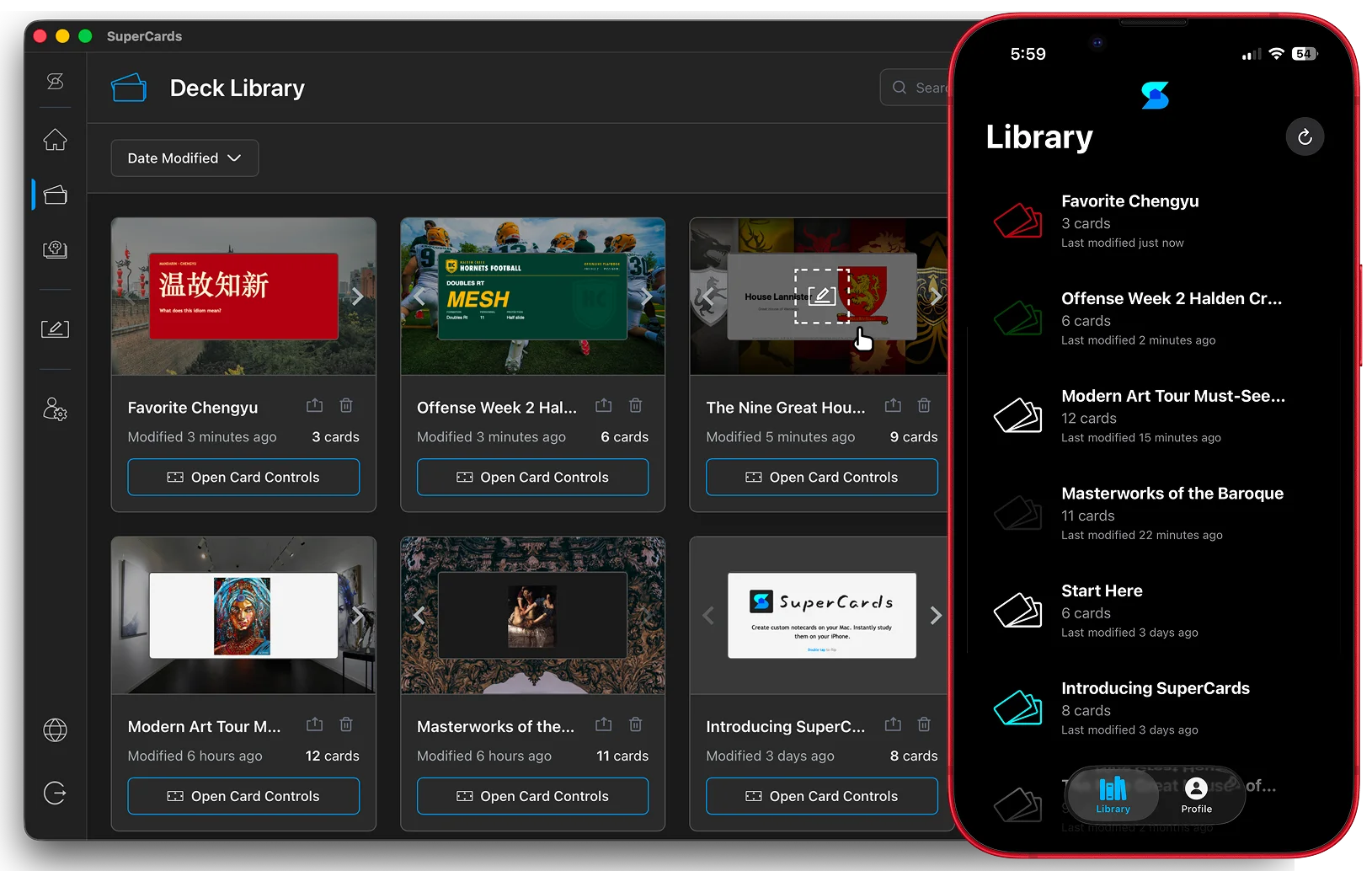
Task: Show next card in the Favorite Chengyu preview
Action: (x=358, y=297)
